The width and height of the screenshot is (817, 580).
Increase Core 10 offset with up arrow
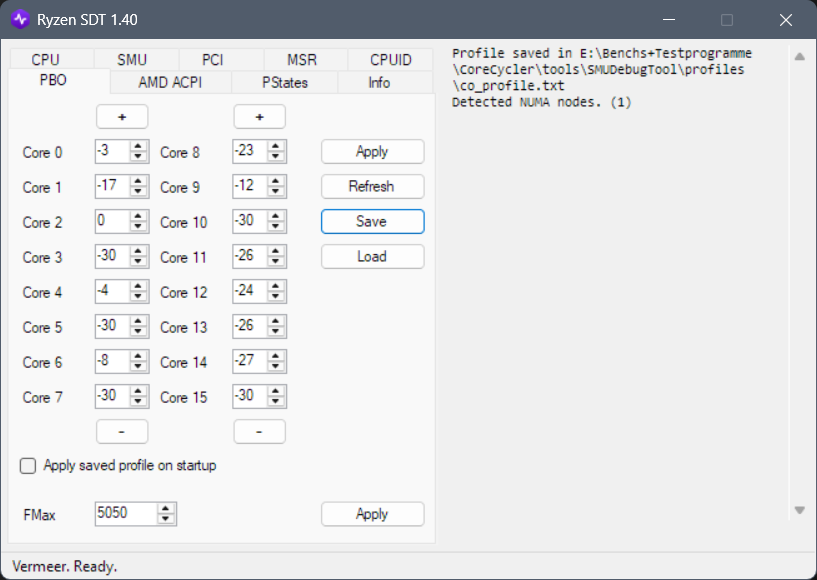(x=276, y=216)
